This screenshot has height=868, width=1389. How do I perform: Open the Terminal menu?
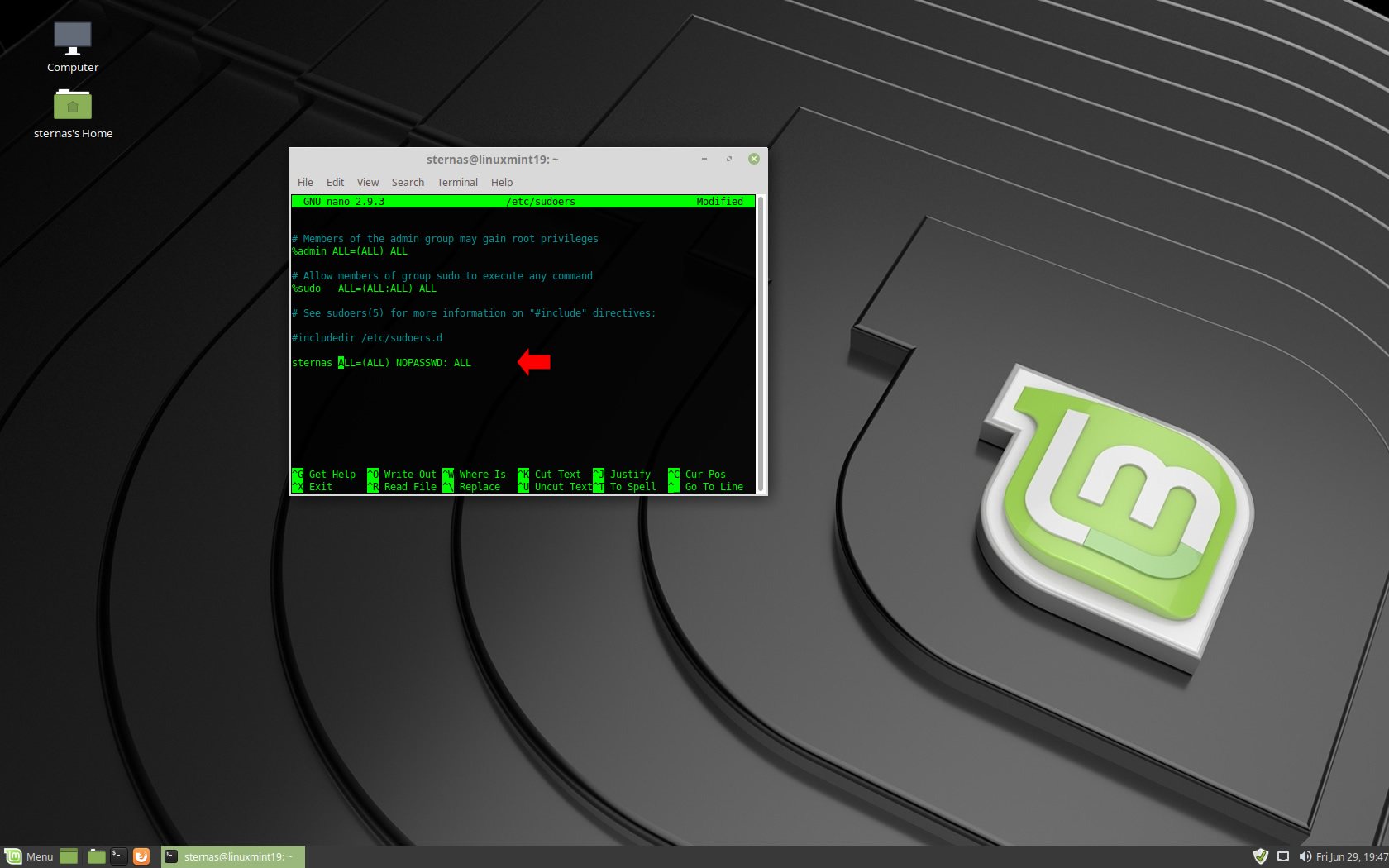[457, 182]
